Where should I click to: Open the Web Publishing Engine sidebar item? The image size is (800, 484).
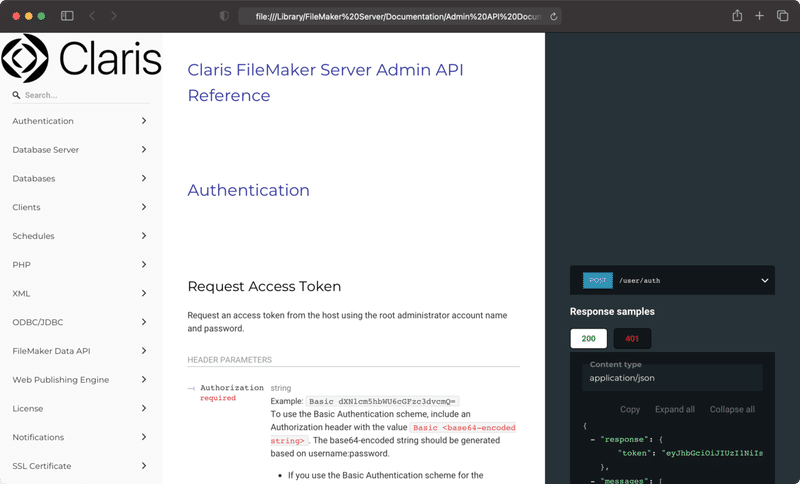tap(61, 380)
